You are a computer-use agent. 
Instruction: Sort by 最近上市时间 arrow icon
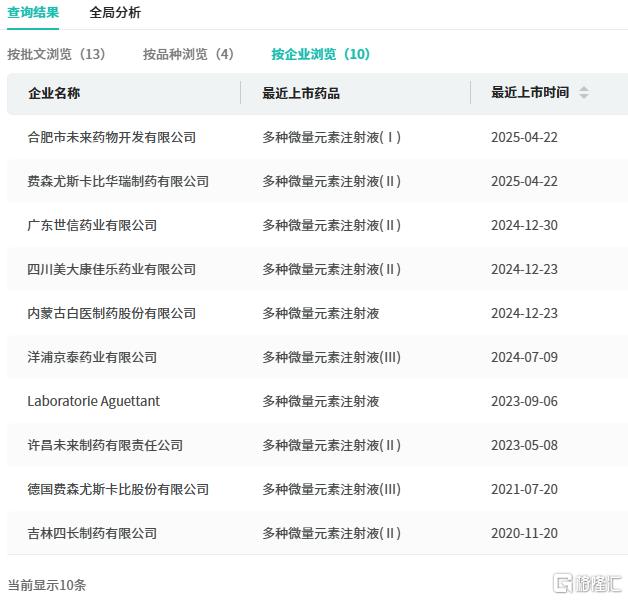(584, 93)
